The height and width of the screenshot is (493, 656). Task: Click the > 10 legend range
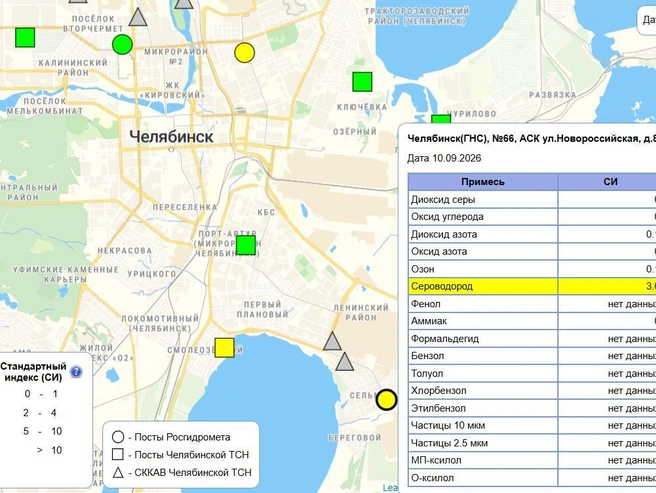point(49,450)
